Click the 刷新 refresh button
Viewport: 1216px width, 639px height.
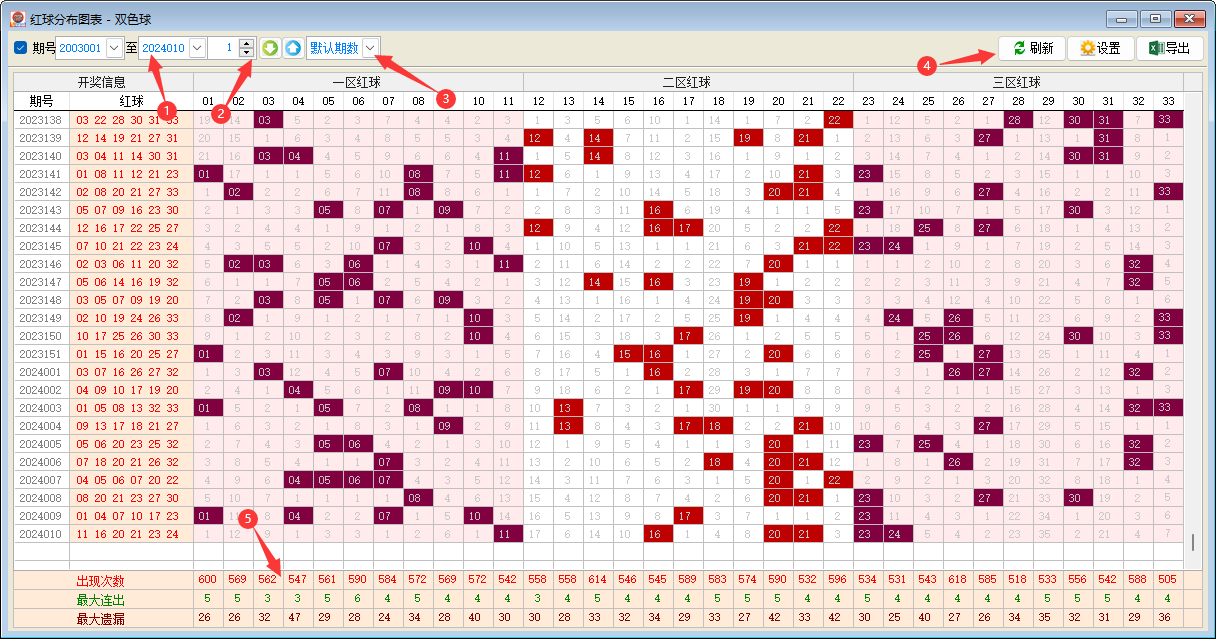click(x=1032, y=48)
